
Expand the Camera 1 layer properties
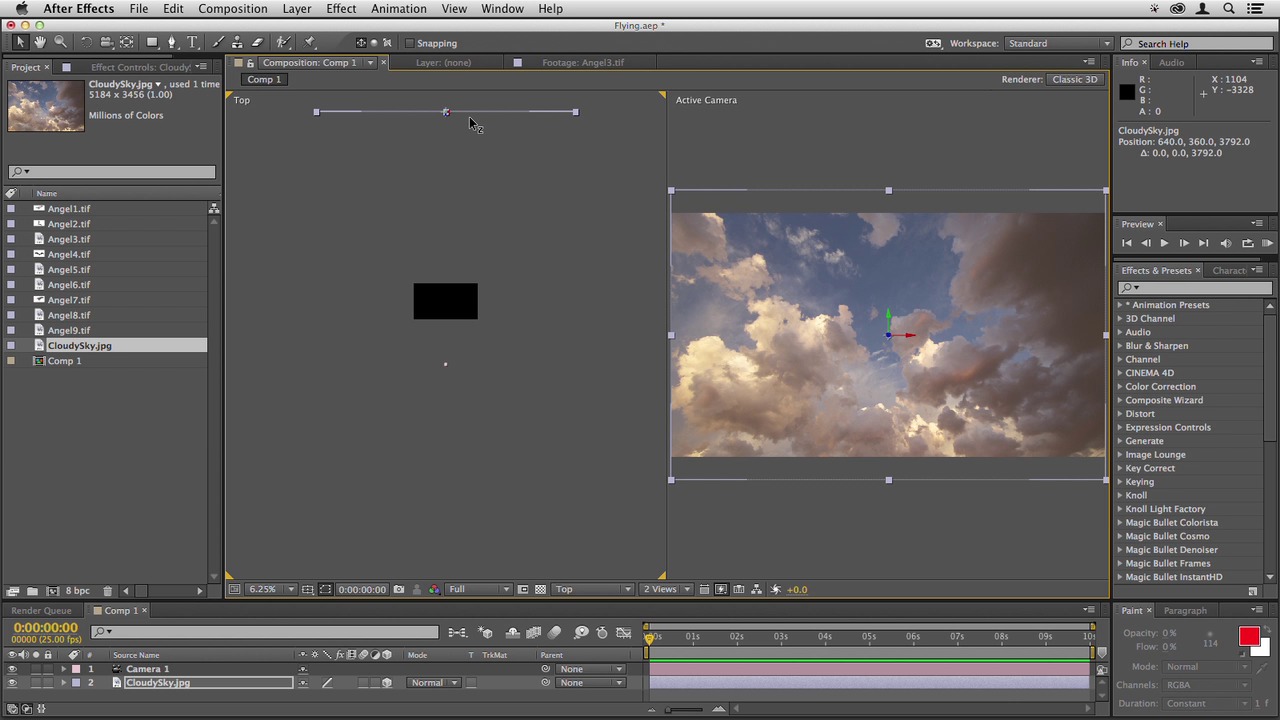pyautogui.click(x=63, y=669)
